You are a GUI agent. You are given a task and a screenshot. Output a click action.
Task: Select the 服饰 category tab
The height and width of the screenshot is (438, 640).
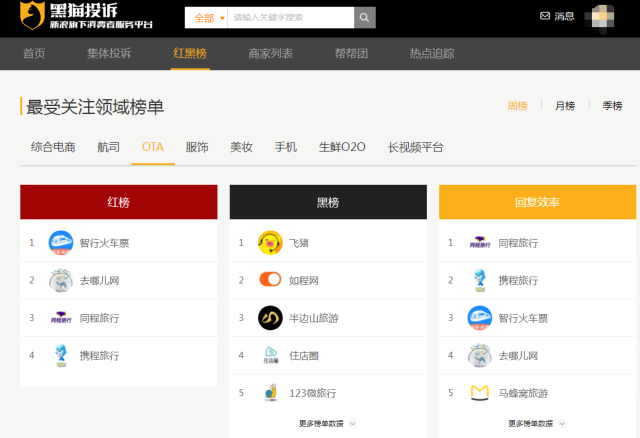point(197,147)
